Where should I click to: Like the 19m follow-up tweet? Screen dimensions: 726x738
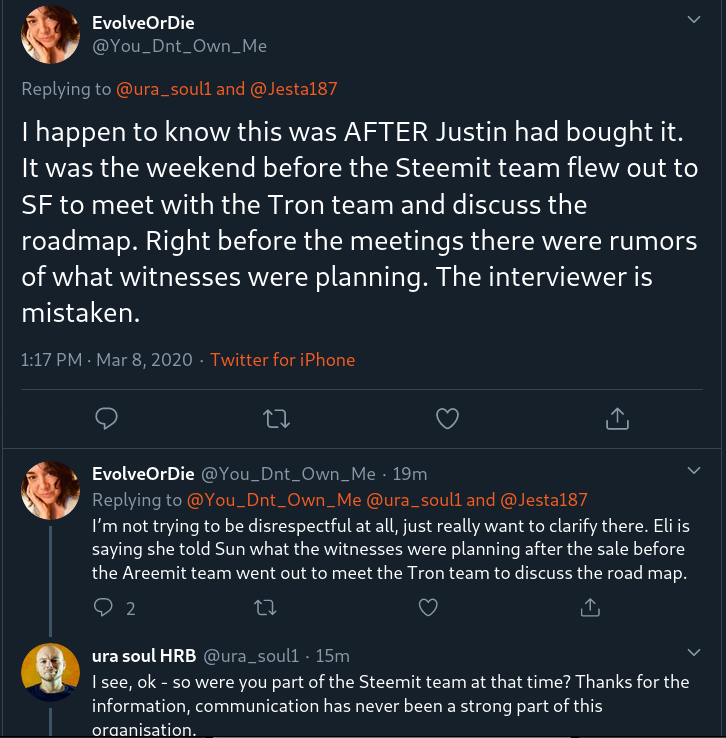[x=428, y=607]
